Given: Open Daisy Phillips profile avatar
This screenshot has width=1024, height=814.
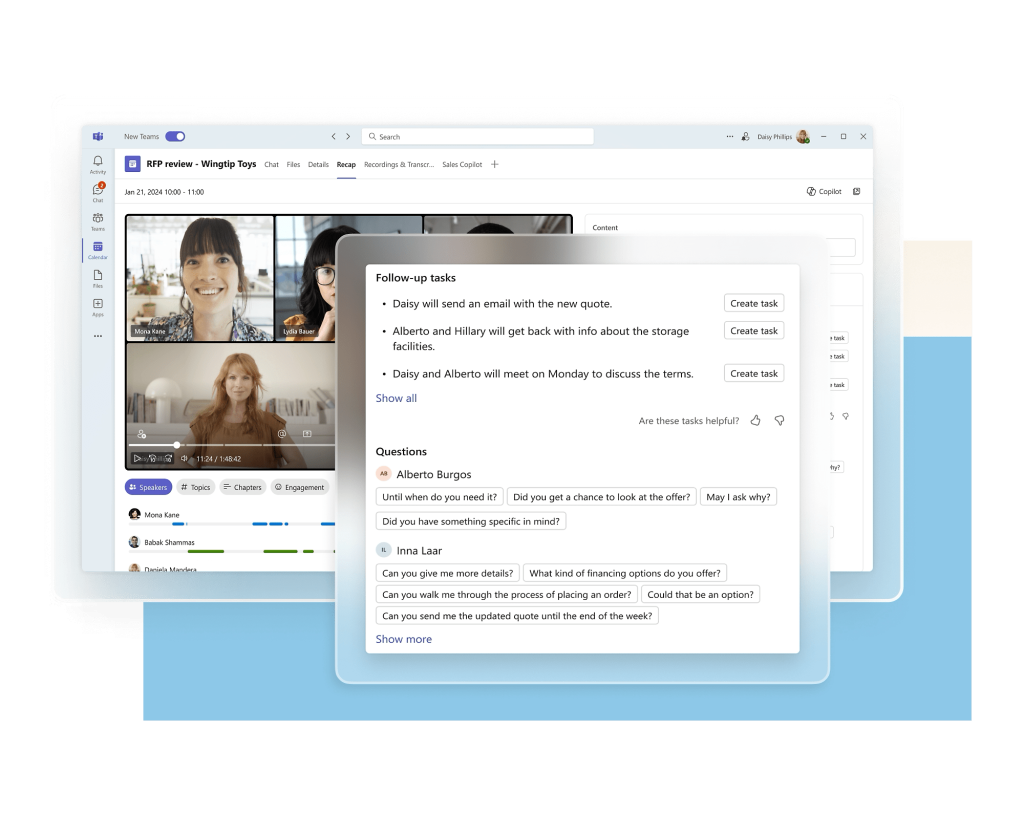Looking at the screenshot, I should [x=803, y=137].
